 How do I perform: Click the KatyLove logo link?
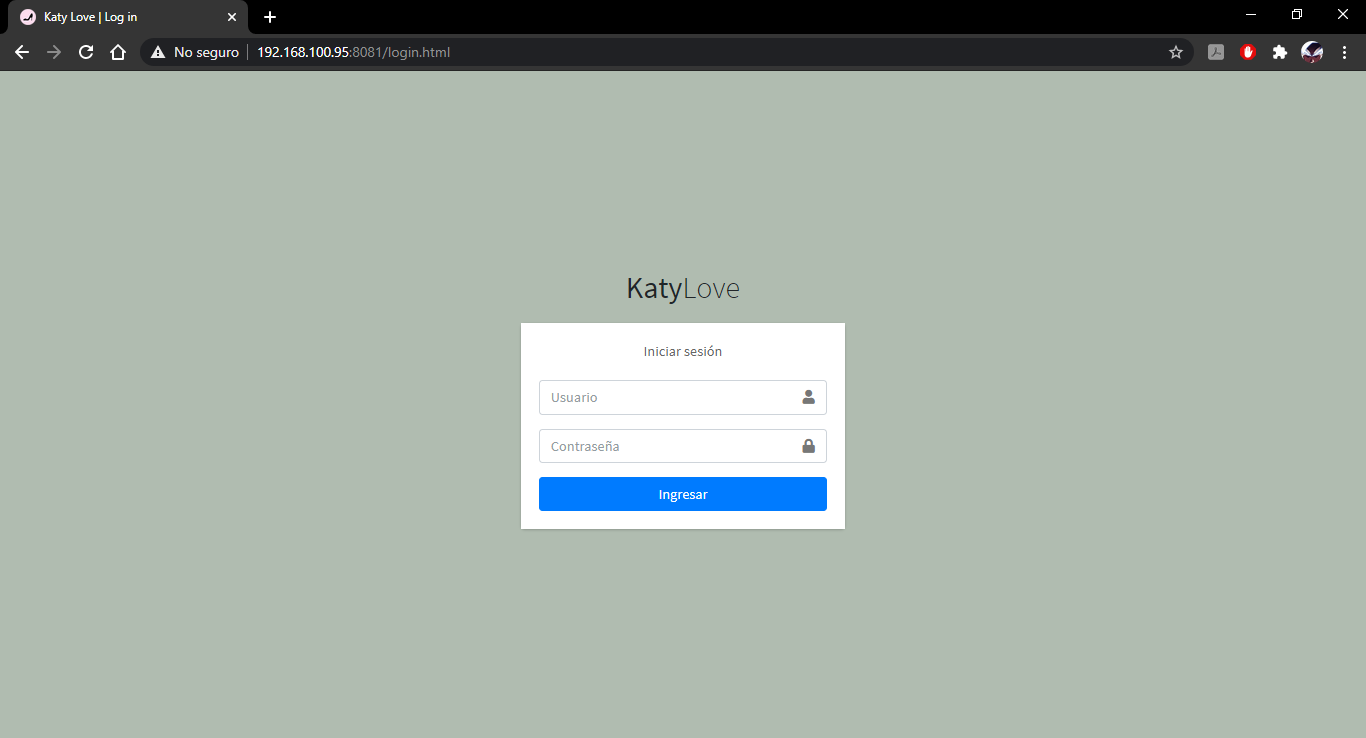(x=683, y=288)
